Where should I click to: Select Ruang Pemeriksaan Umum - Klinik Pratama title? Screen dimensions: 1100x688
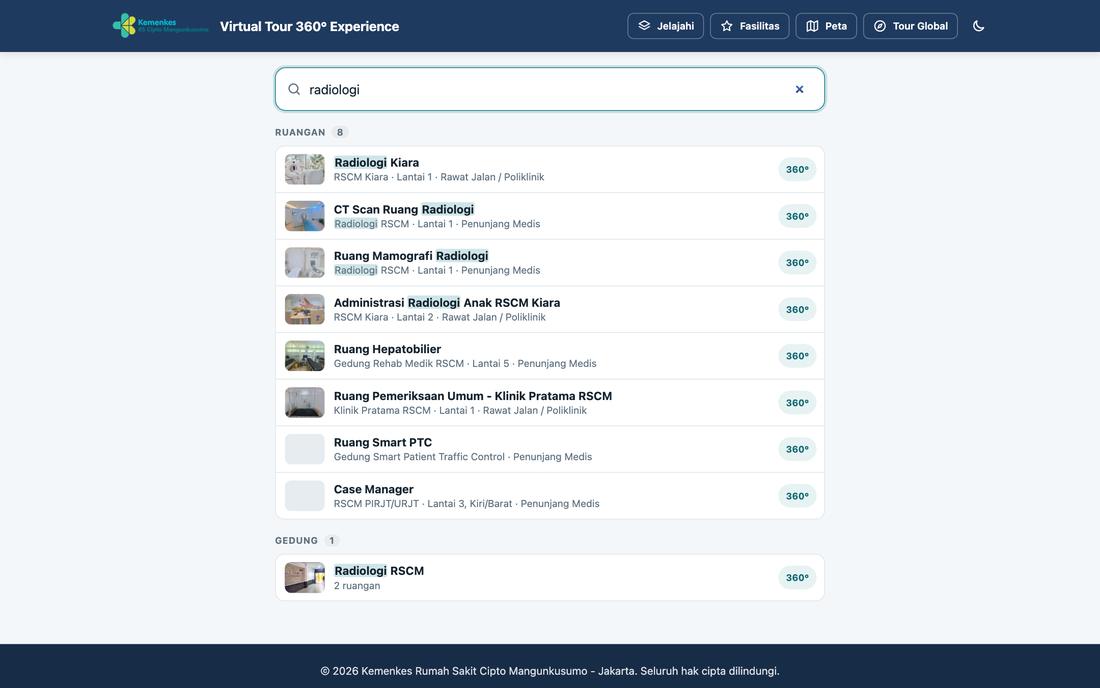pos(473,396)
